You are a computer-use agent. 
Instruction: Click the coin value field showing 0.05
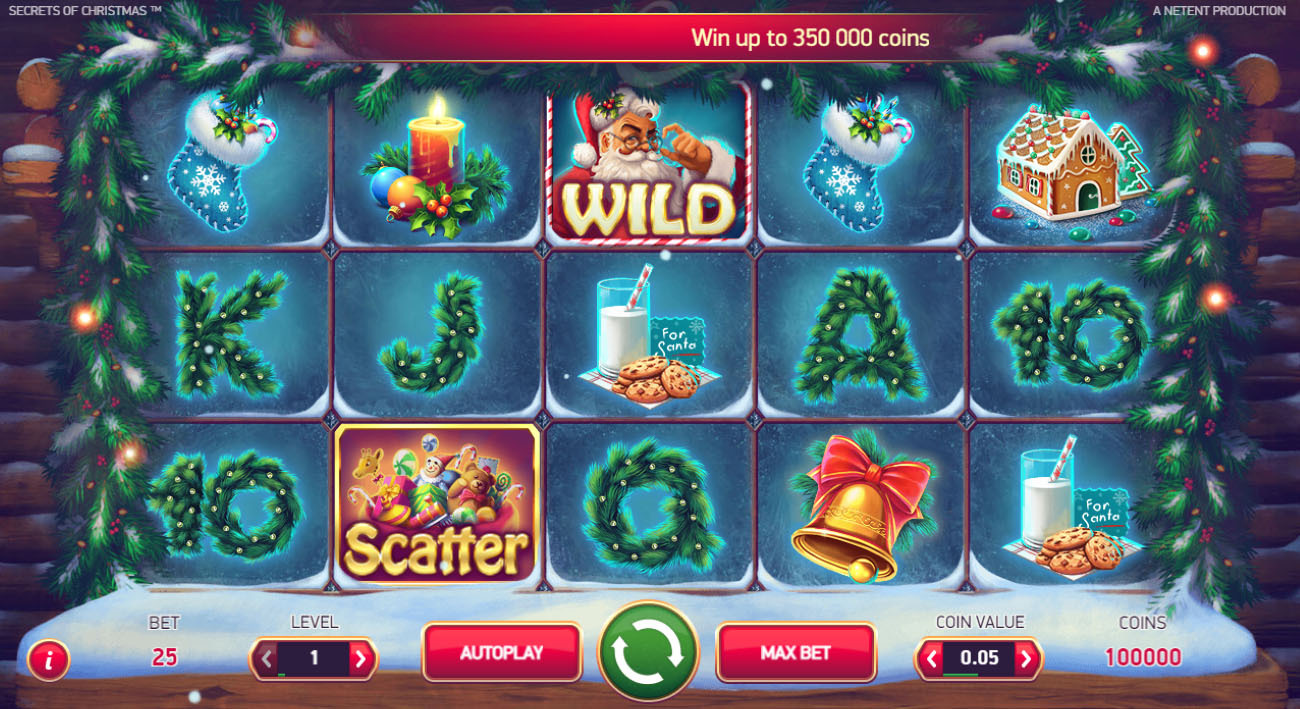(978, 658)
